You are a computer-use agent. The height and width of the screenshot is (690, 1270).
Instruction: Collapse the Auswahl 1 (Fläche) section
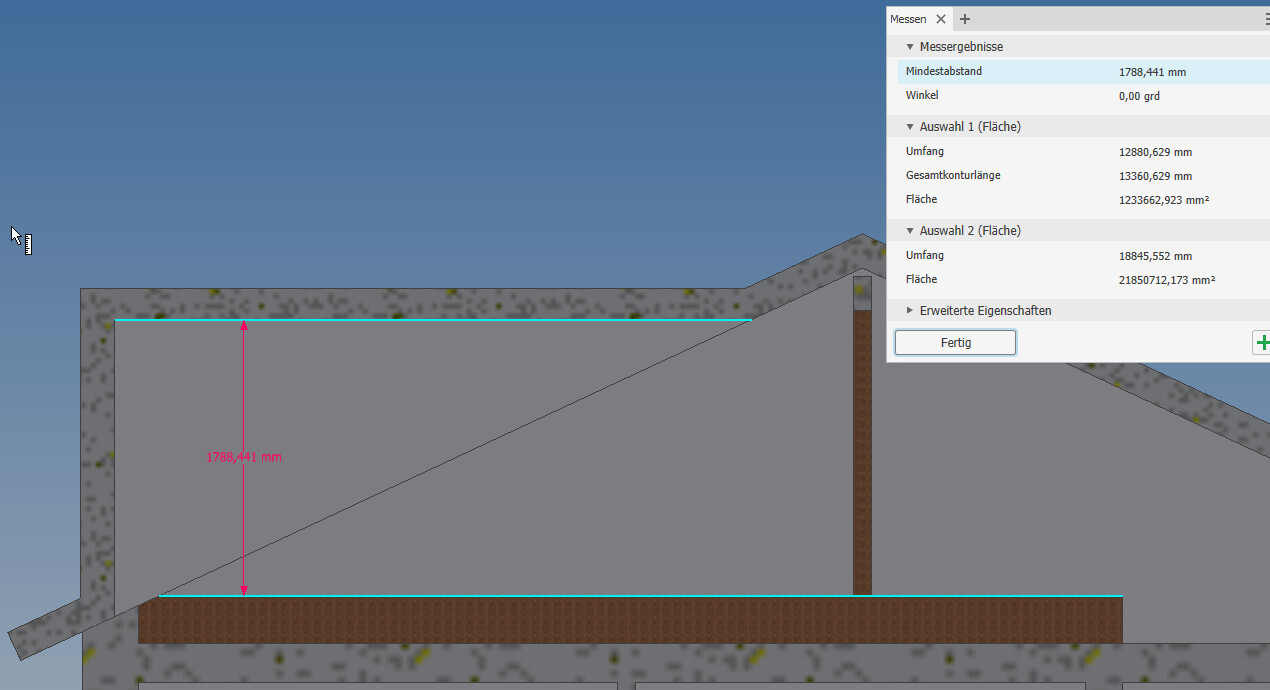[910, 127]
